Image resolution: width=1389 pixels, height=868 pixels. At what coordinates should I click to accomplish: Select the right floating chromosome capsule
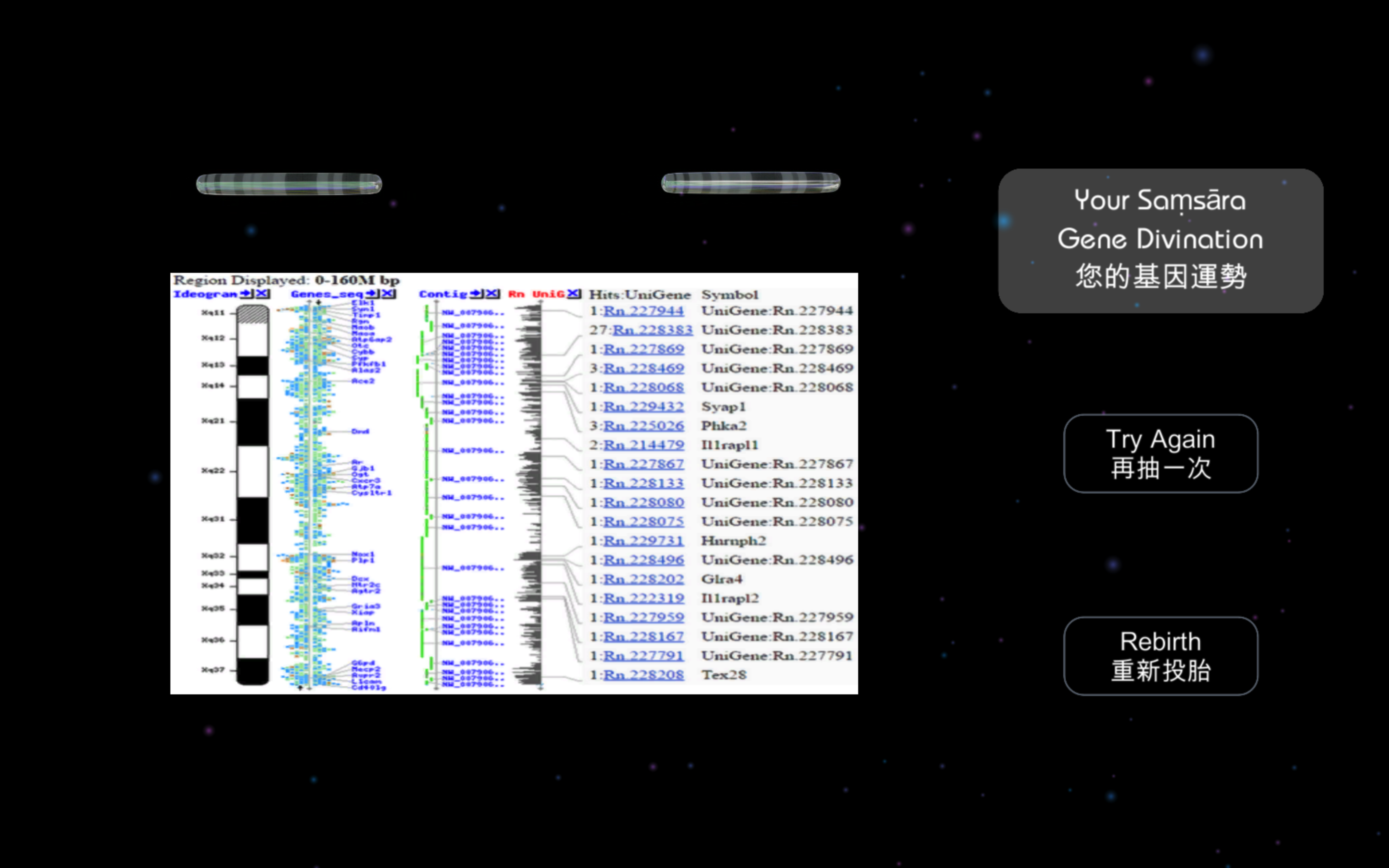pyautogui.click(x=751, y=183)
